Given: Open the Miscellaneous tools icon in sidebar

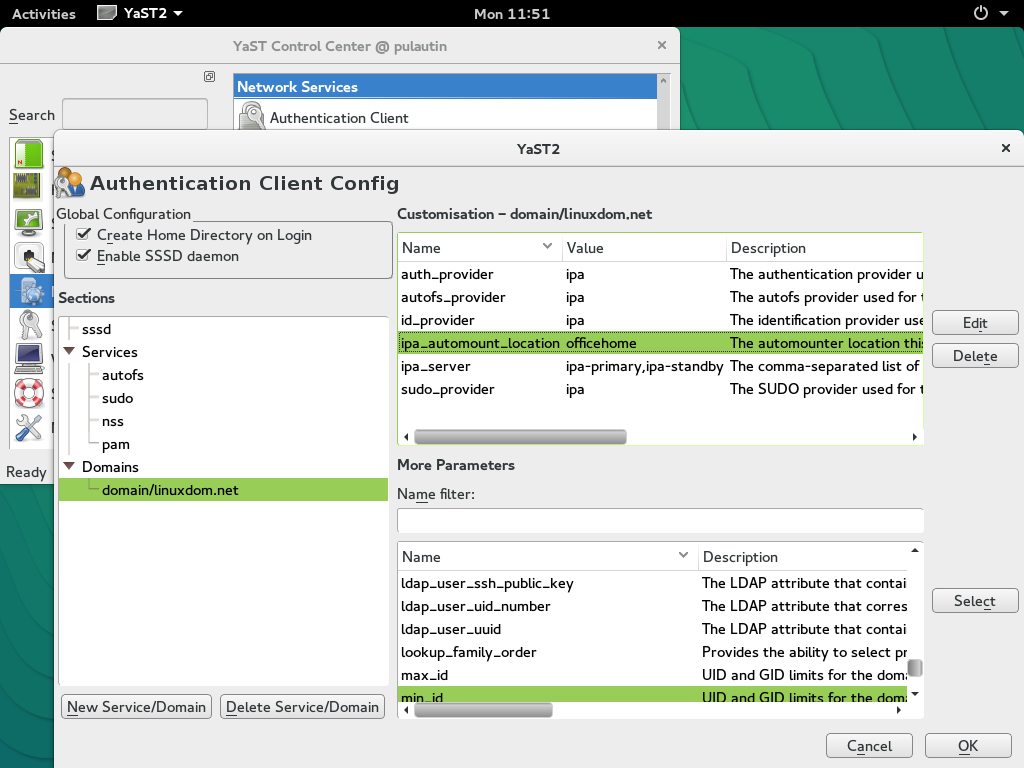Looking at the screenshot, I should pos(30,428).
